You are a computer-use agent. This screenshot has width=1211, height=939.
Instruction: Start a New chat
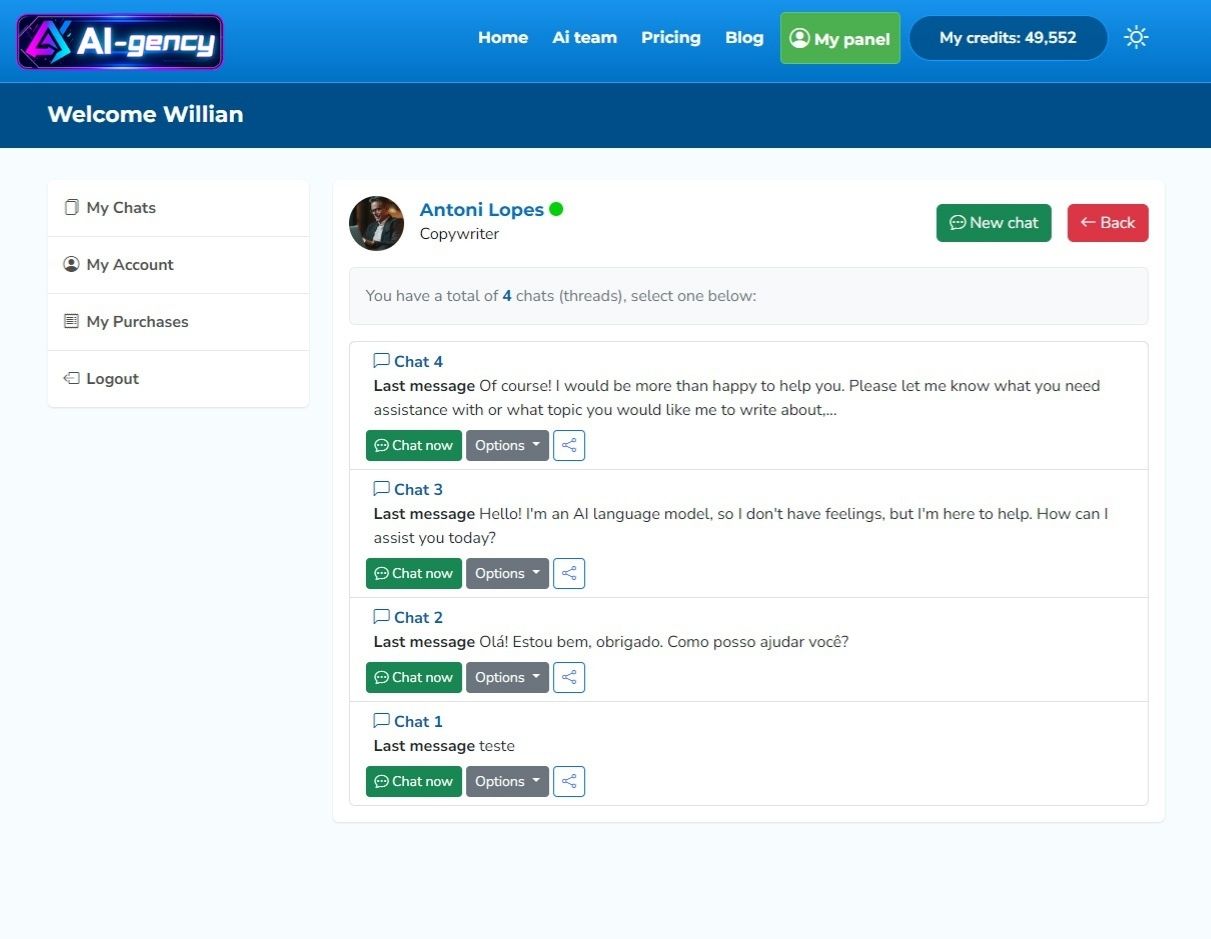point(993,223)
